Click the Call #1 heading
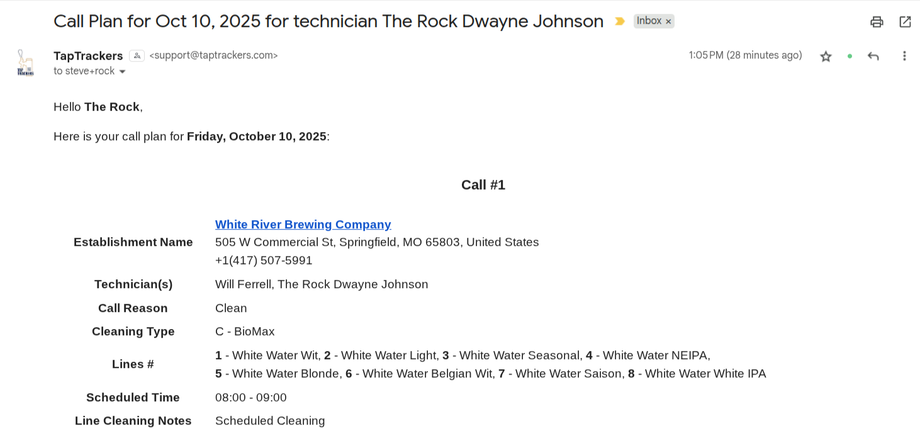This screenshot has height=429, width=920. tap(483, 185)
